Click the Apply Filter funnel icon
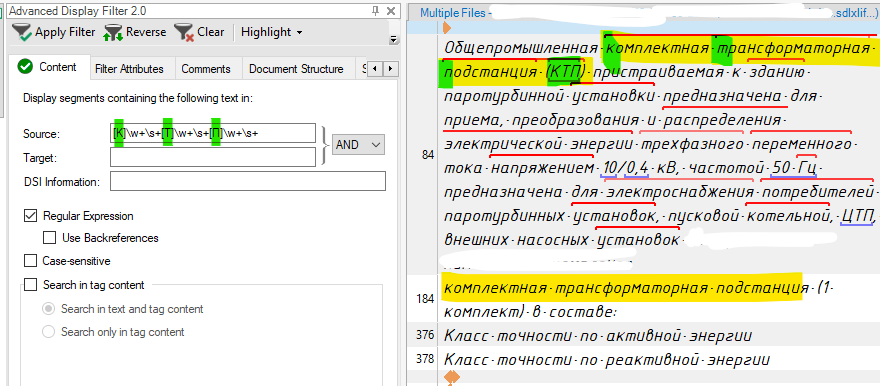894x386 pixels. click(x=22, y=32)
